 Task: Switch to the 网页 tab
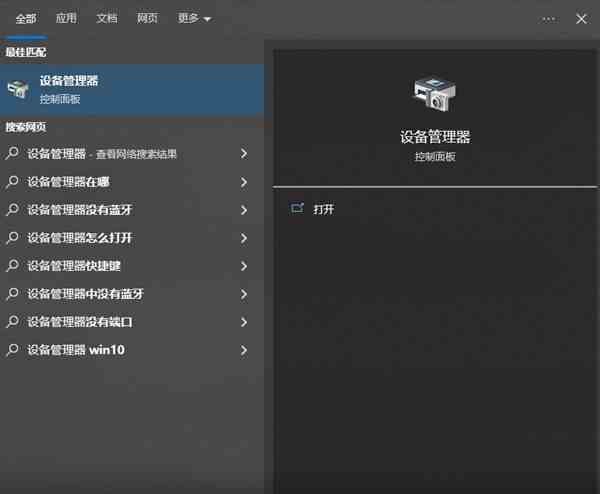147,18
